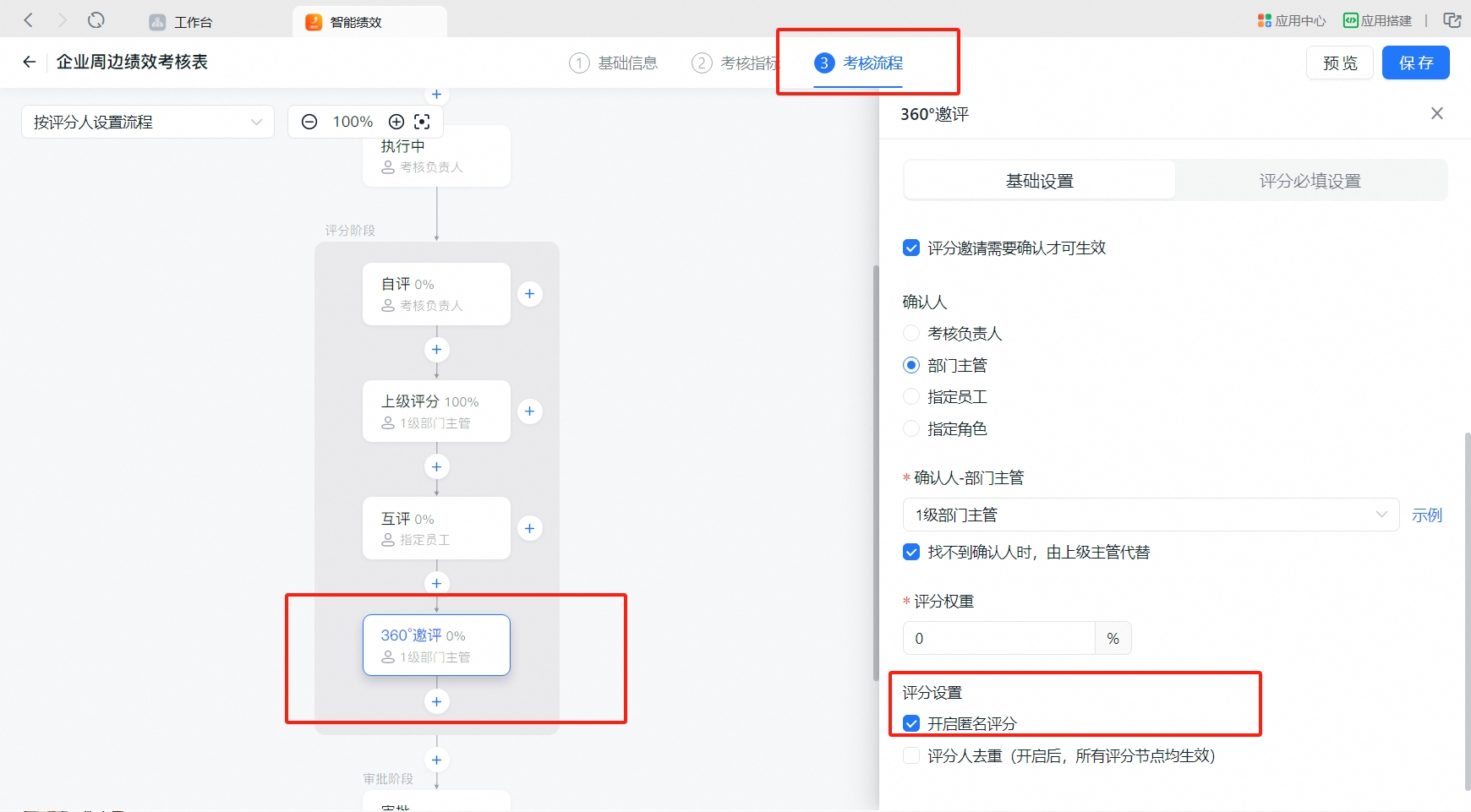Switch to the 智能绩效 tab
The width and height of the screenshot is (1471, 812).
369,22
